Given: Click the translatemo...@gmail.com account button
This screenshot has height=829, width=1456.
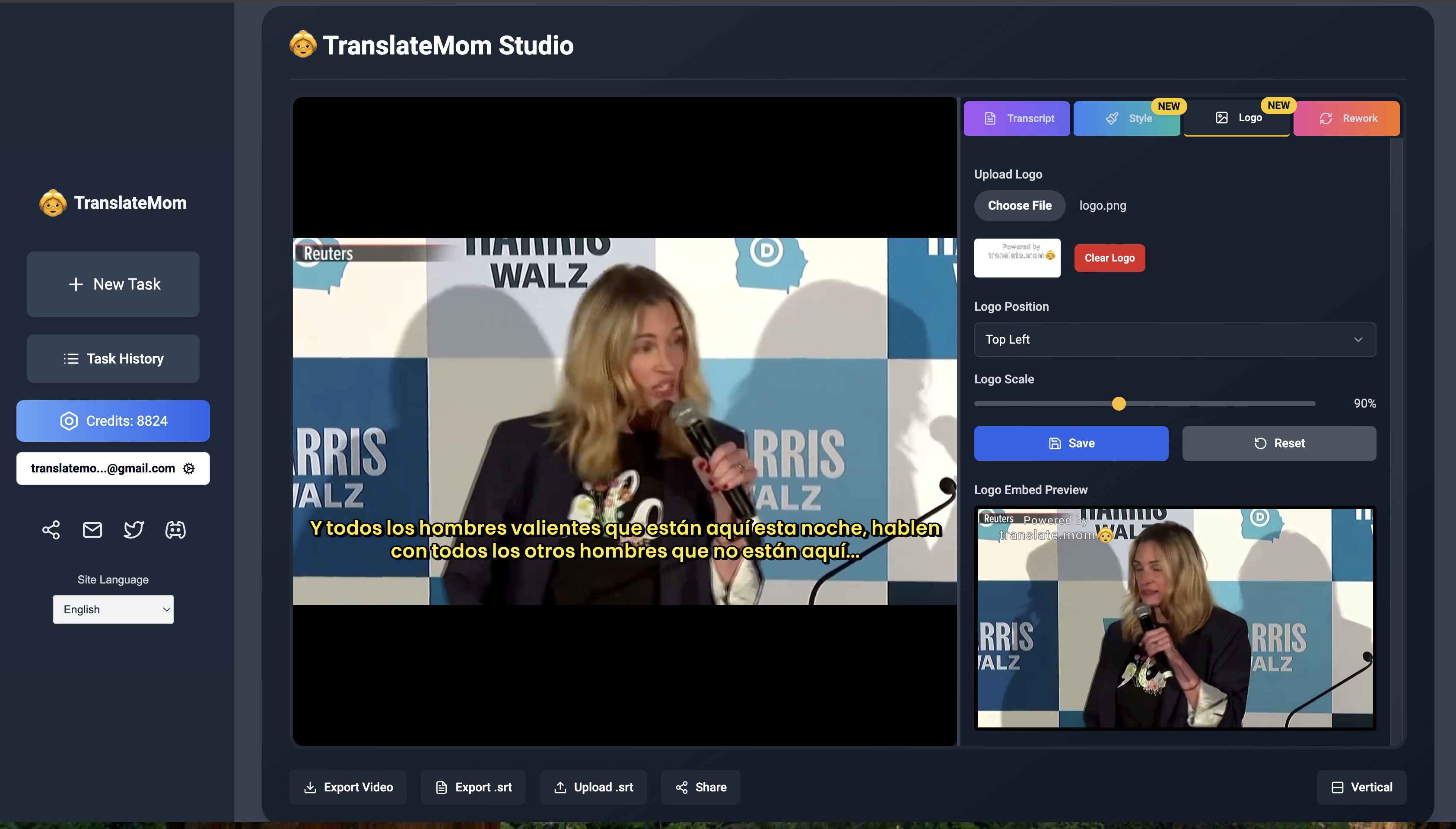Looking at the screenshot, I should coord(113,468).
